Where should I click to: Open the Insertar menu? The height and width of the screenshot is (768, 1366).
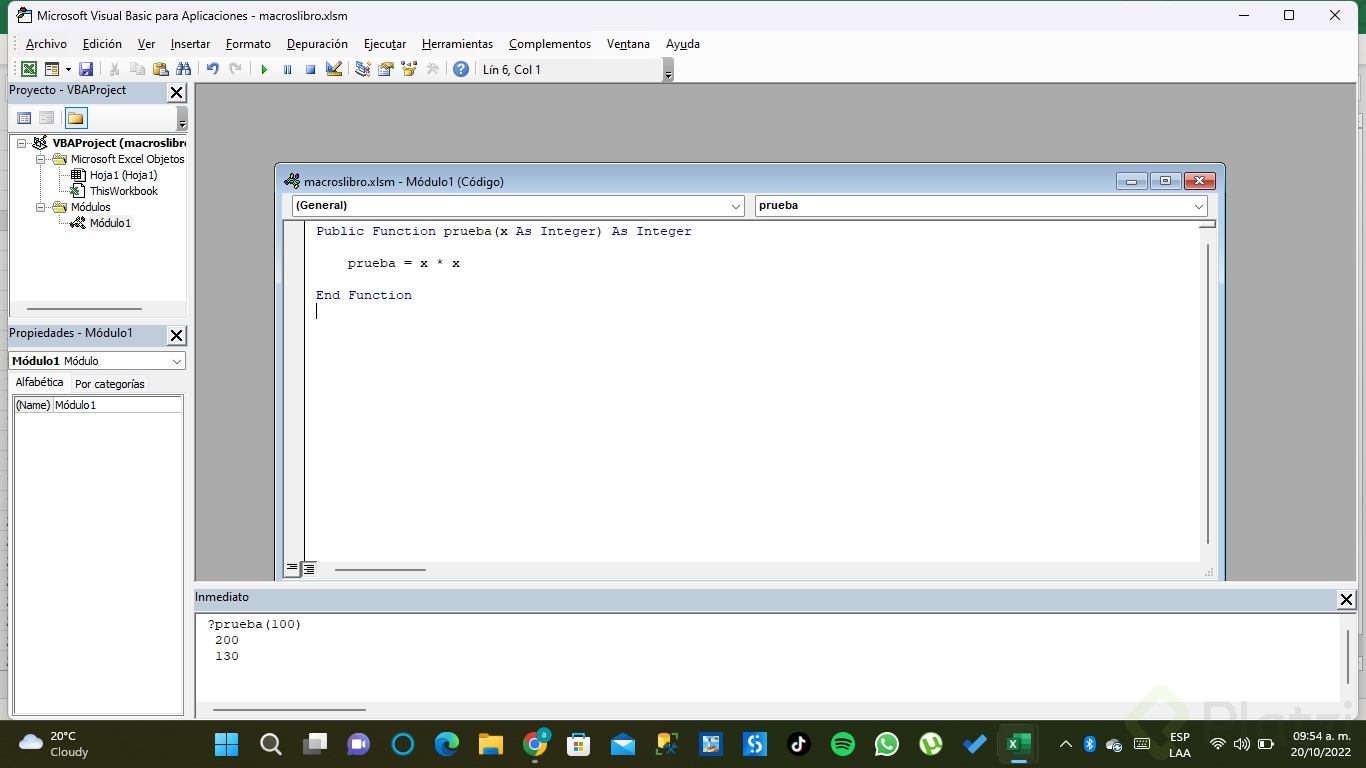[x=190, y=44]
